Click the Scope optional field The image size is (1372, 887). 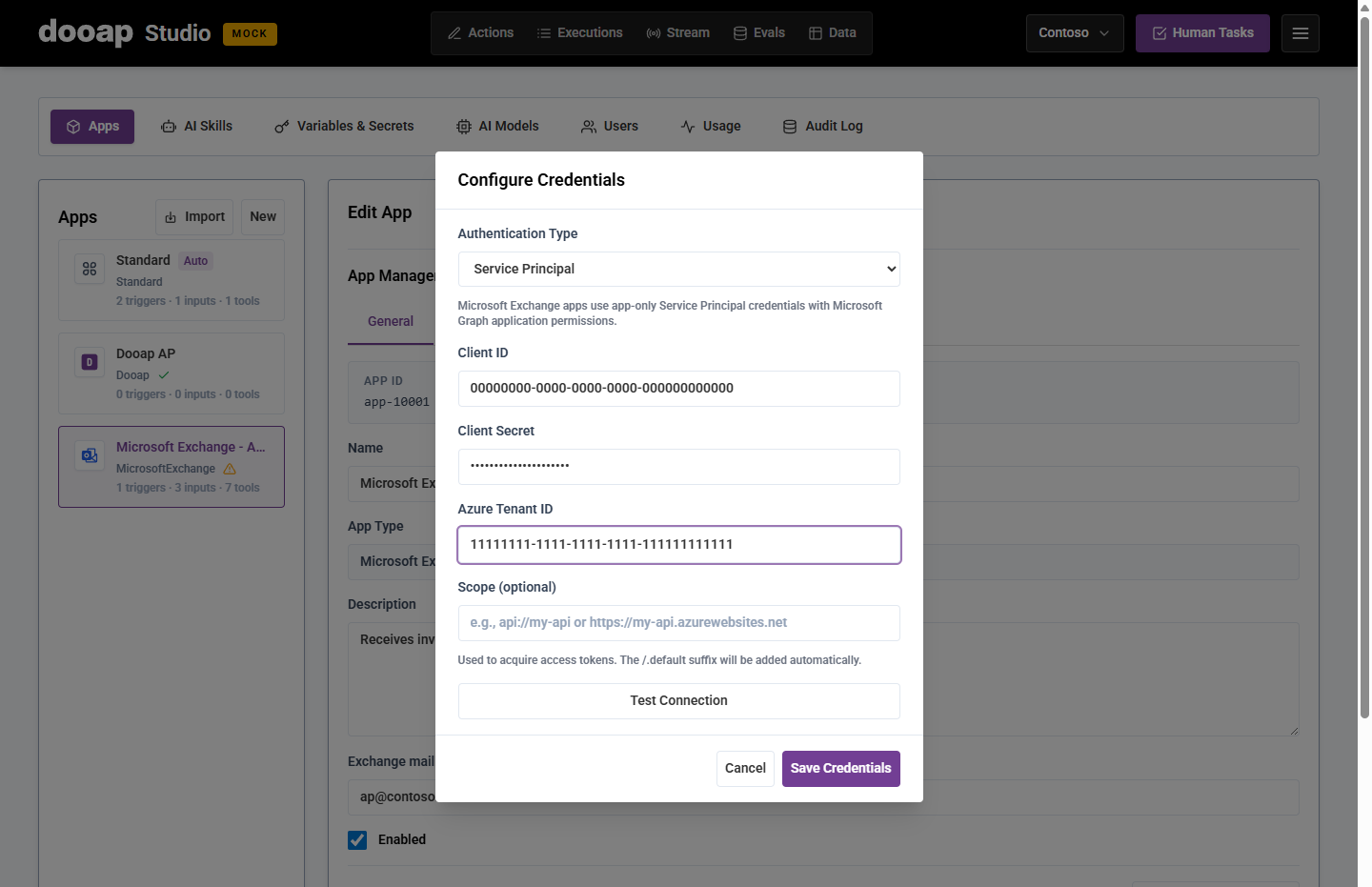pyautogui.click(x=679, y=623)
